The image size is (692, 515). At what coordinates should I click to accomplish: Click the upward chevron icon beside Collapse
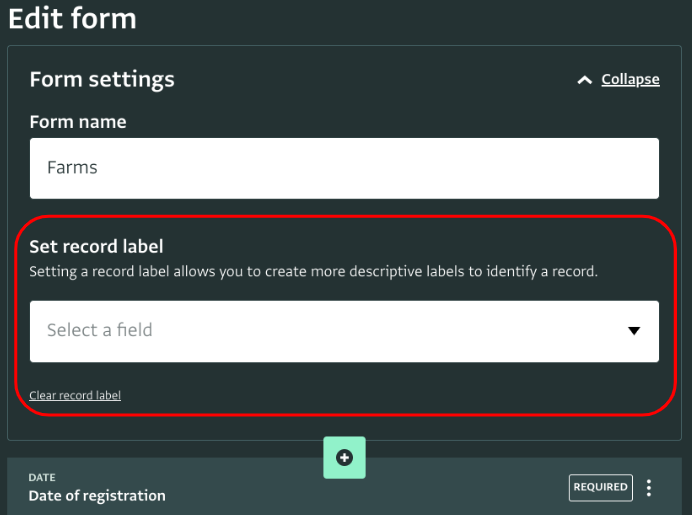[585, 80]
